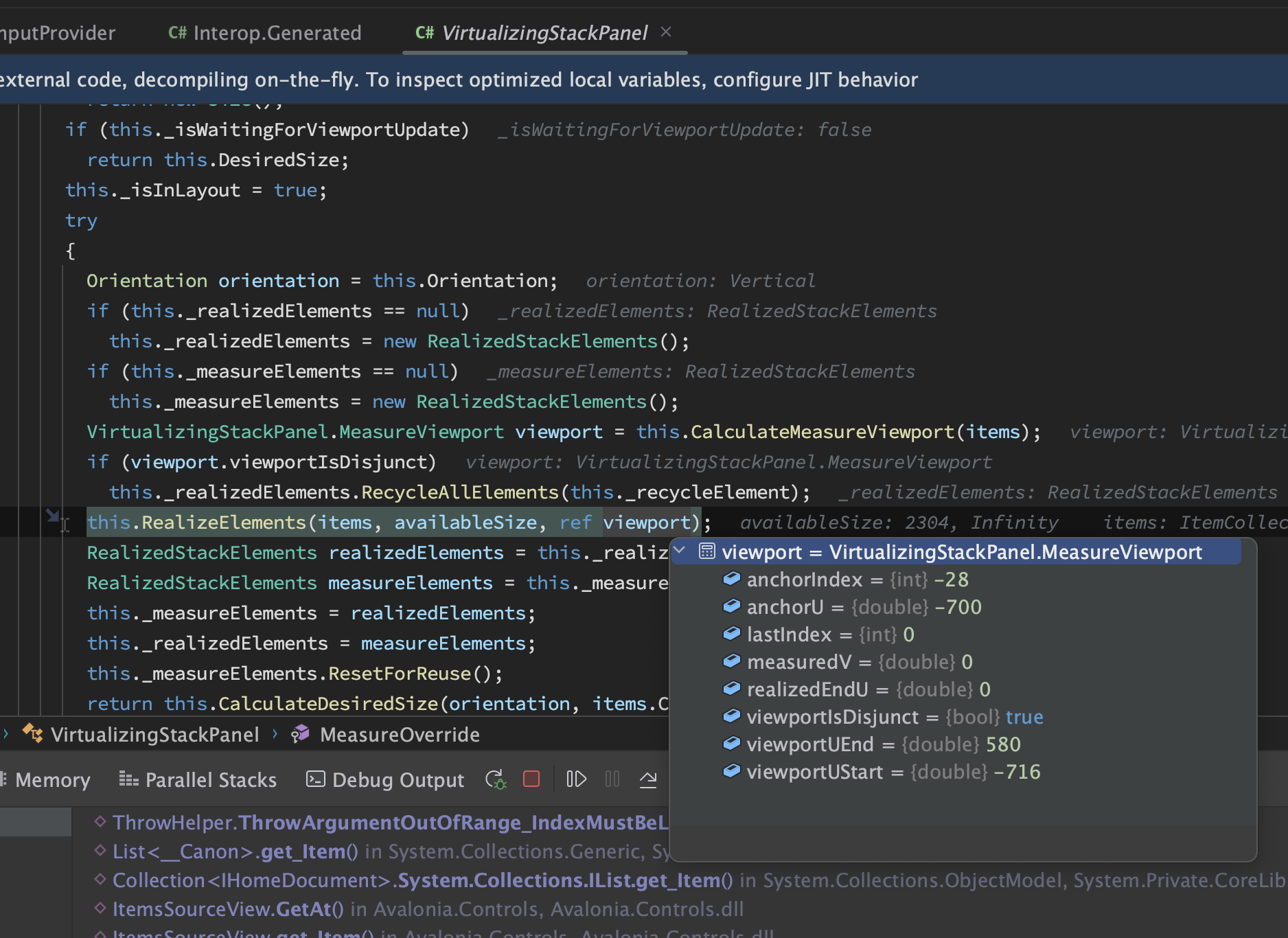Restart the debug session
Viewport: 1288px width, 938px height.
tap(495, 779)
